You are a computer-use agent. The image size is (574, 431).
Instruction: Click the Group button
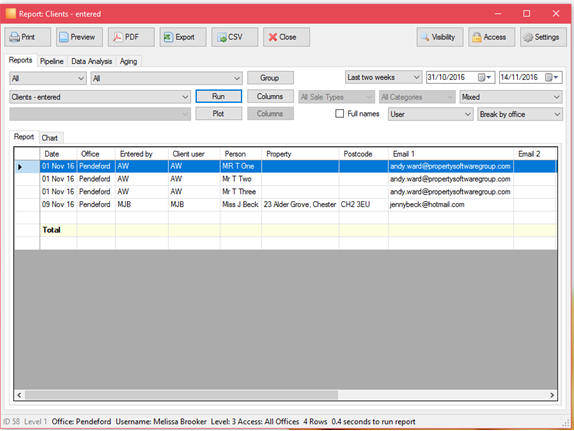click(x=270, y=78)
